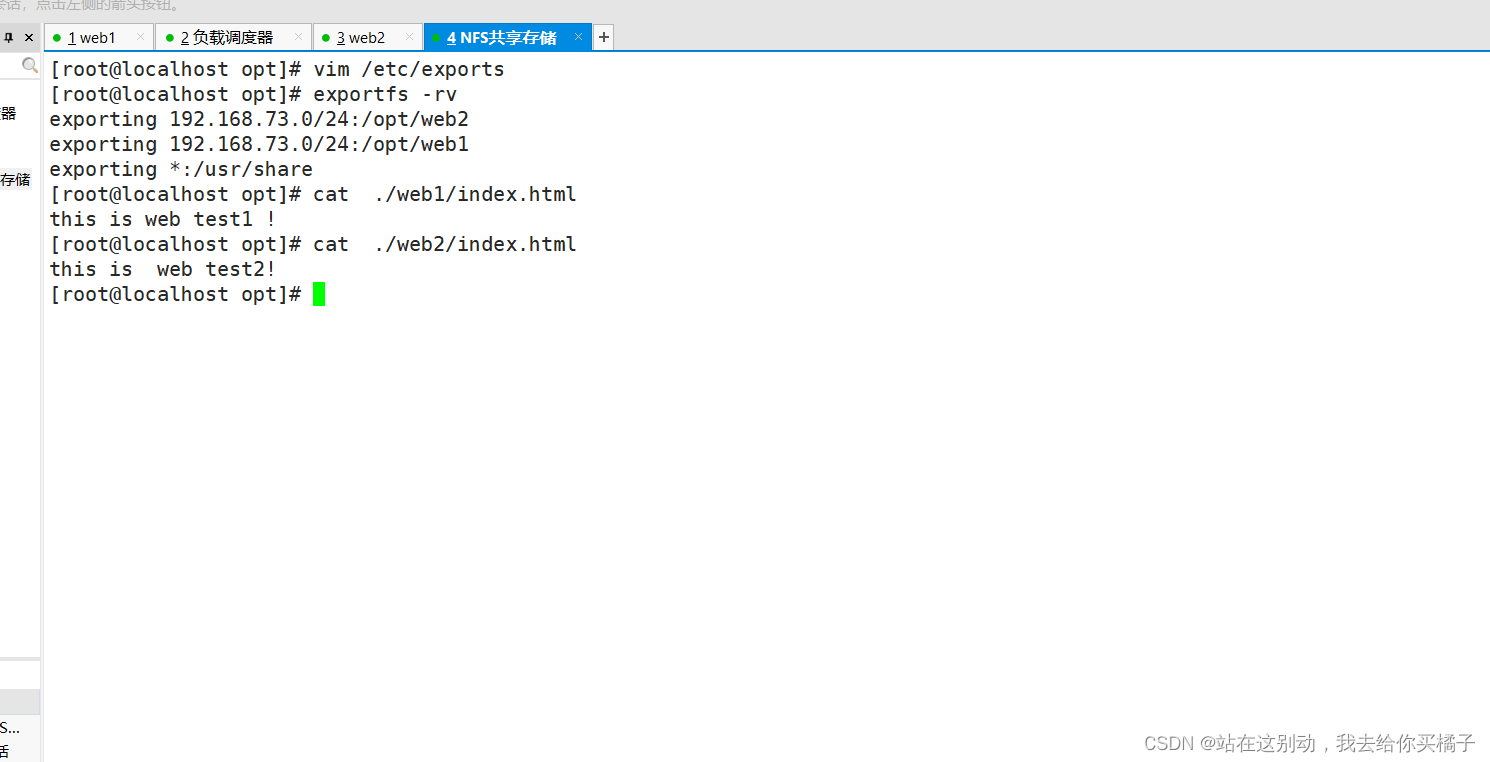Switch to the 1 web1 session tab
Viewport: 1490px width, 762px height.
coord(99,38)
